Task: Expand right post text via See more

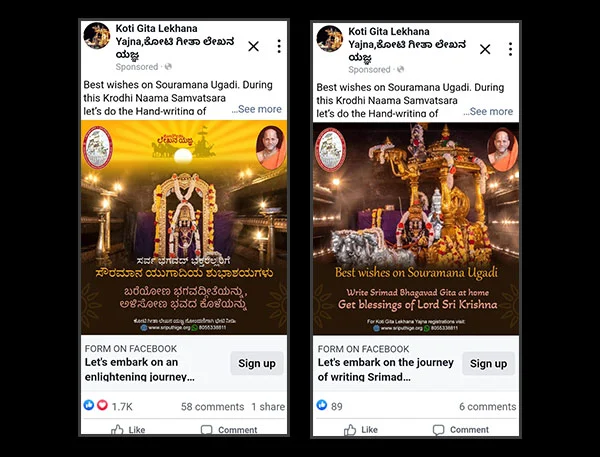Action: point(488,111)
